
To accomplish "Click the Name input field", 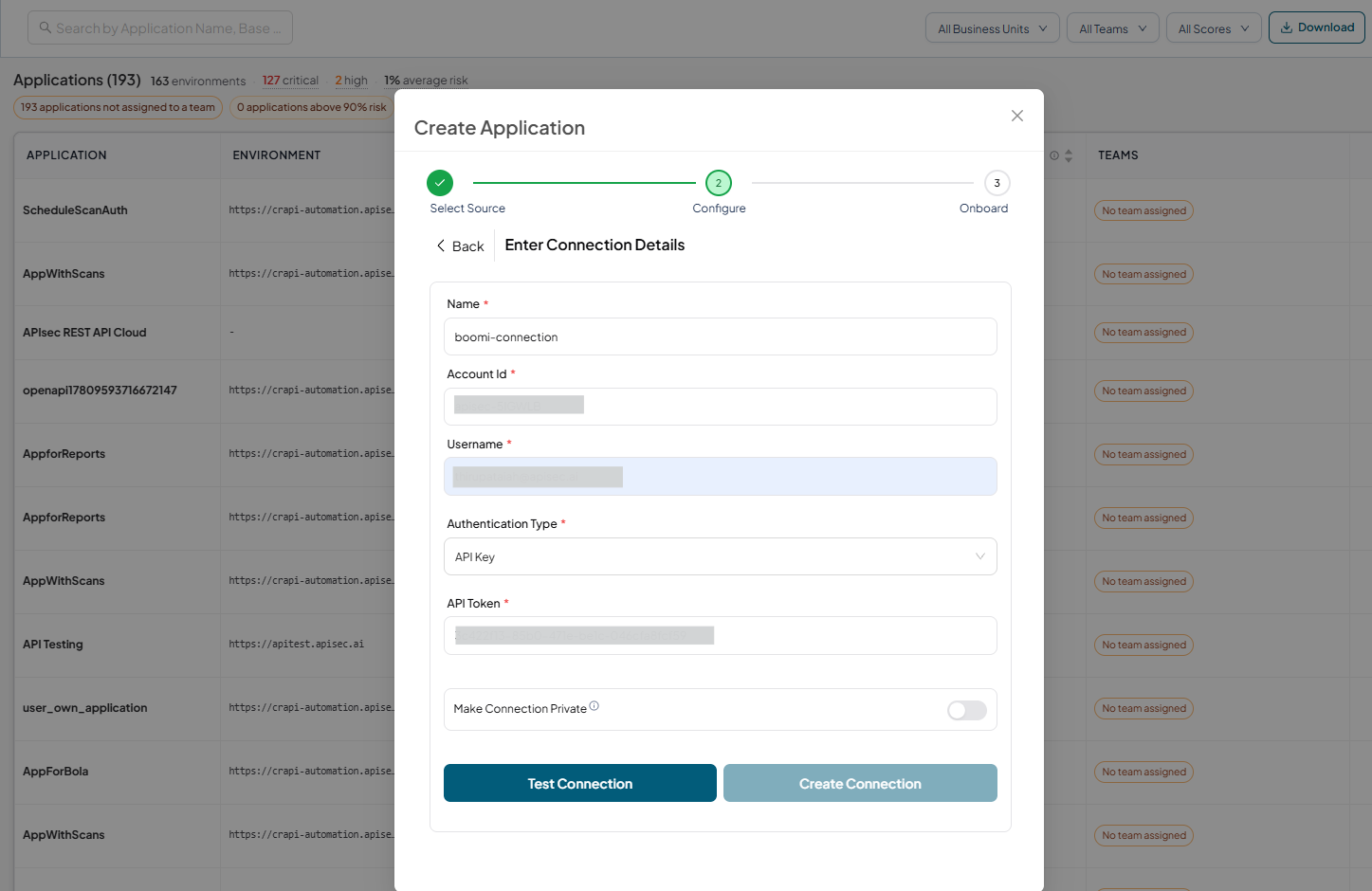I will (x=720, y=336).
